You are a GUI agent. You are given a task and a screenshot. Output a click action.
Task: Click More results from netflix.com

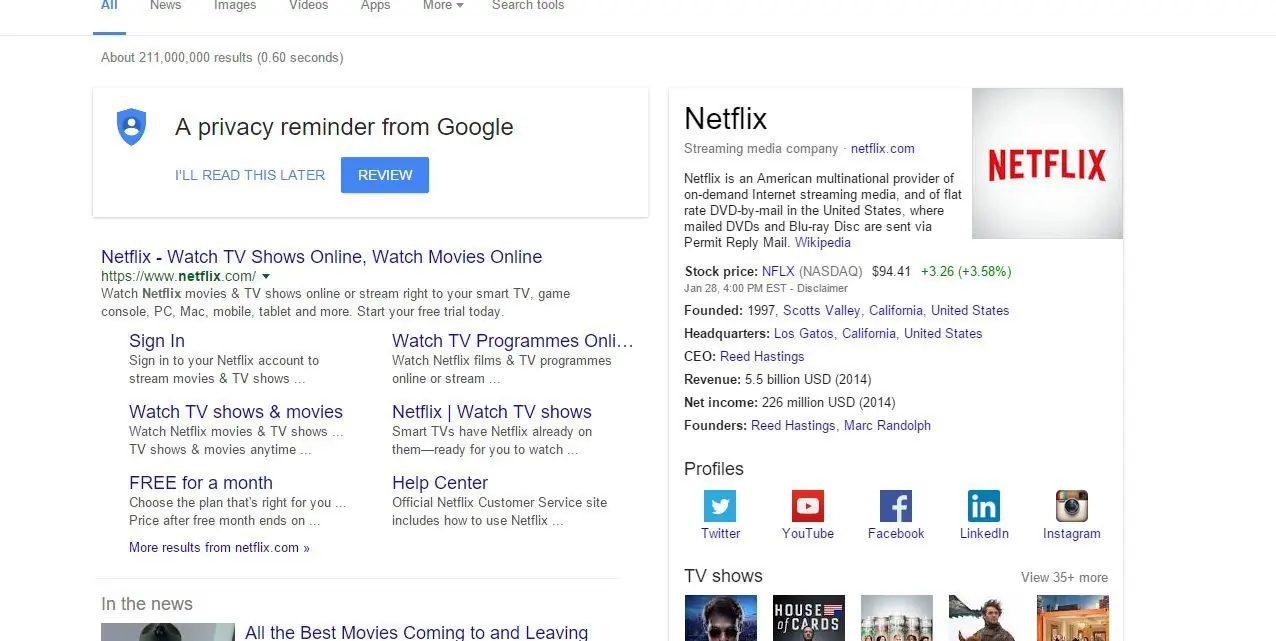click(x=219, y=548)
